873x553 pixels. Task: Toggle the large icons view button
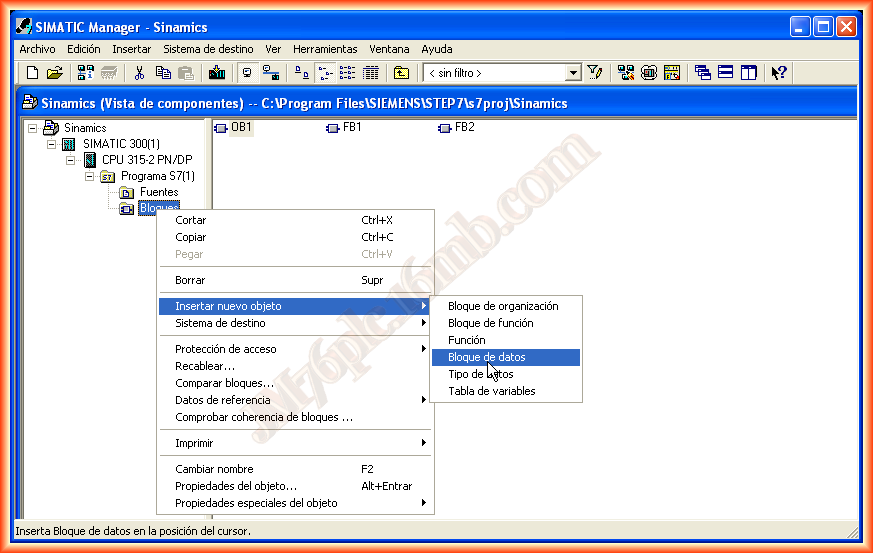[x=302, y=73]
